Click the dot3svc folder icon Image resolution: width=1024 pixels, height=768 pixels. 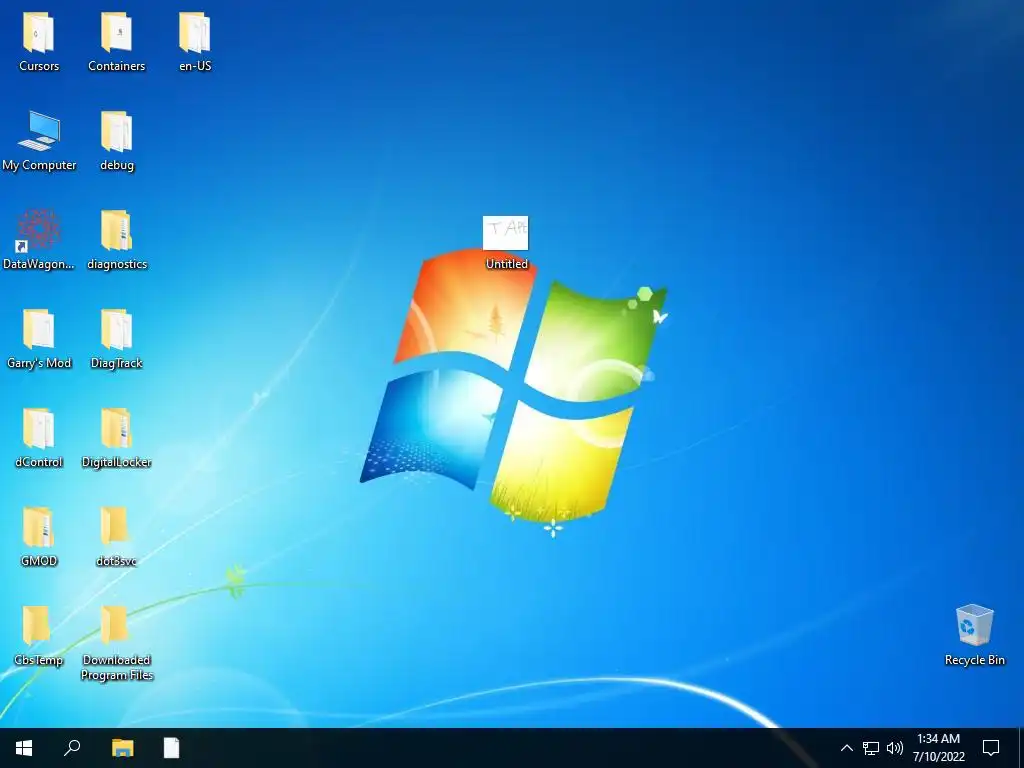pos(115,526)
